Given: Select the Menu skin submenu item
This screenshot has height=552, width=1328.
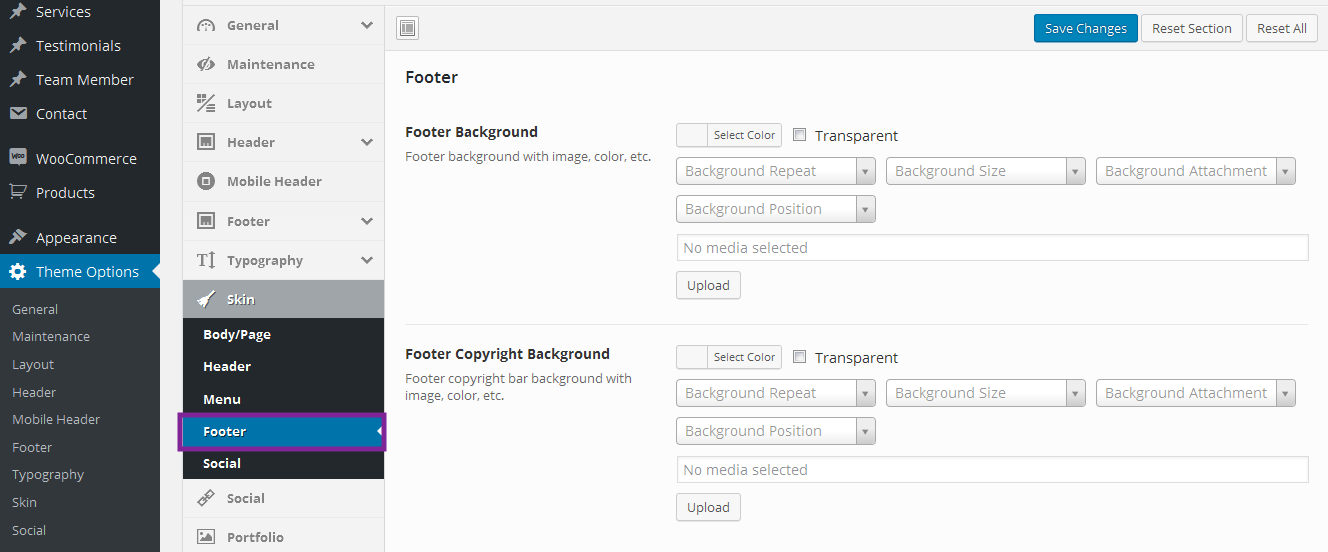Looking at the screenshot, I should (x=222, y=399).
